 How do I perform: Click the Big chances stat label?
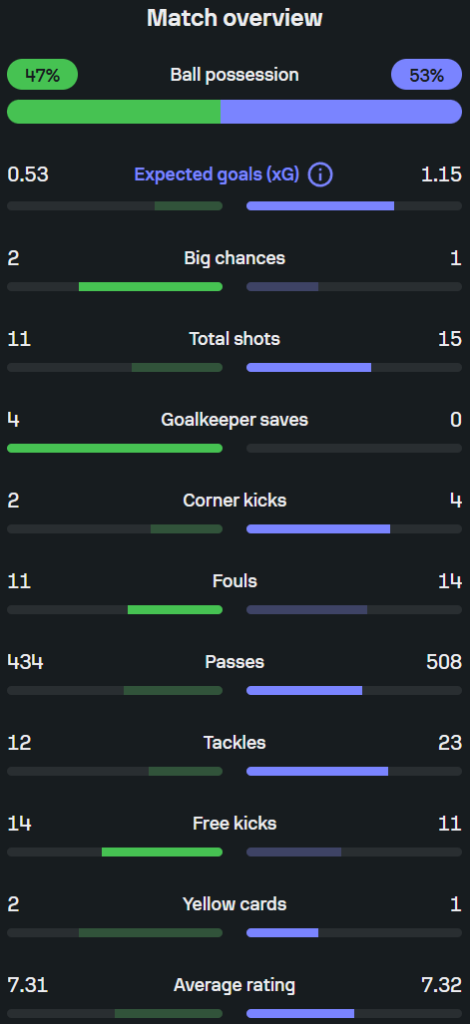[234, 258]
